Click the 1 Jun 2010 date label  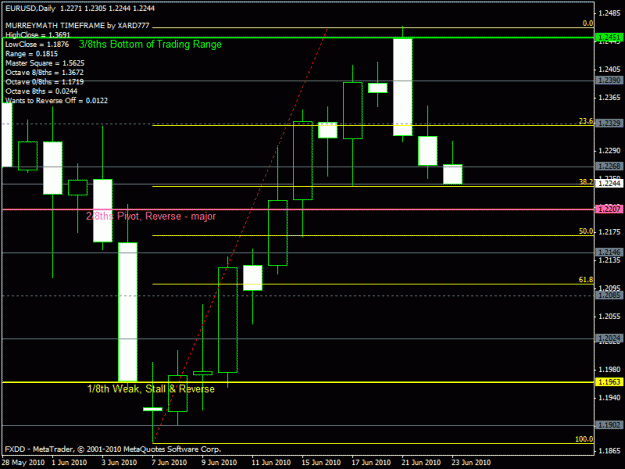69,462
